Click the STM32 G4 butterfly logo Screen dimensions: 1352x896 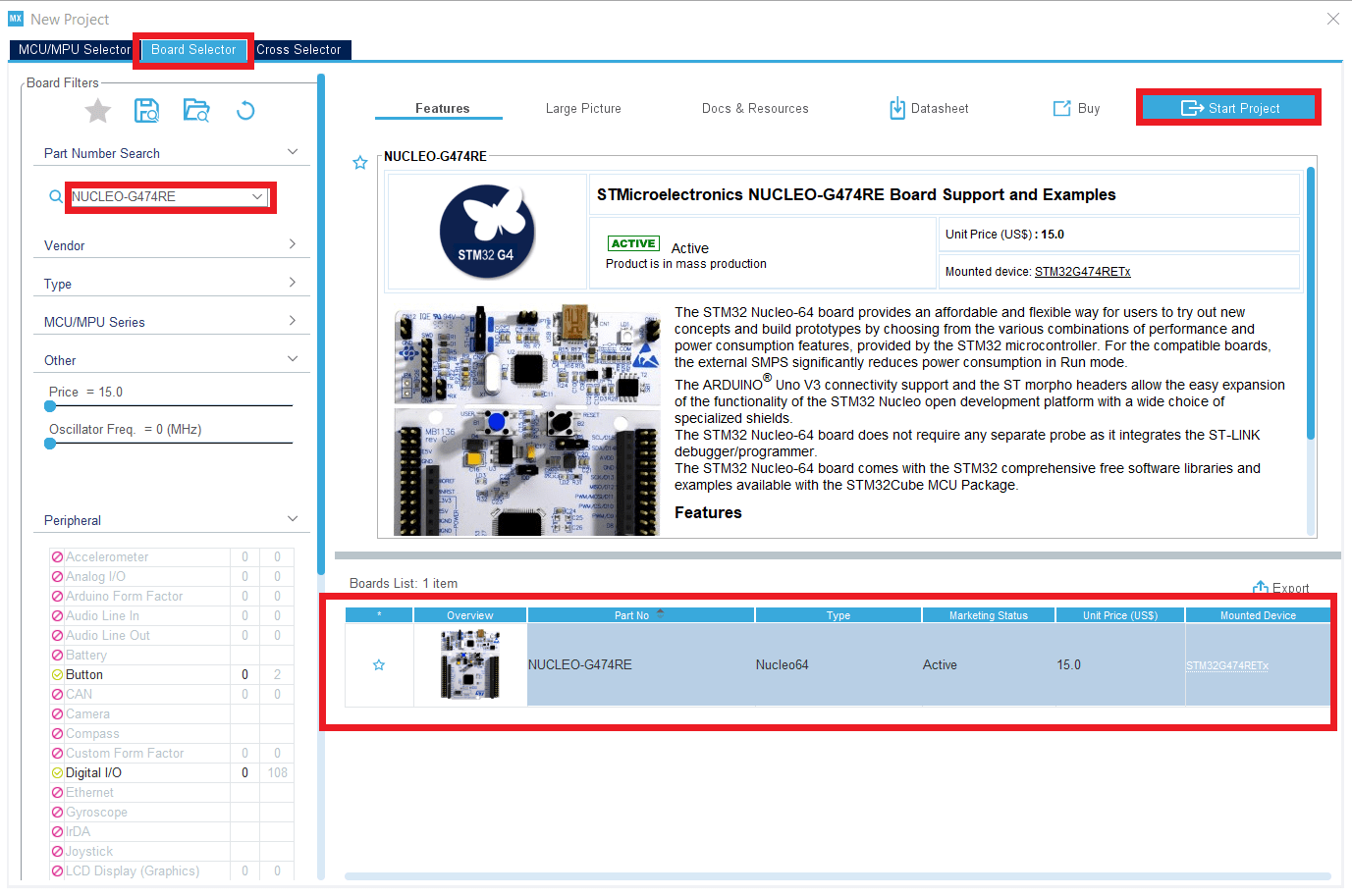point(487,232)
